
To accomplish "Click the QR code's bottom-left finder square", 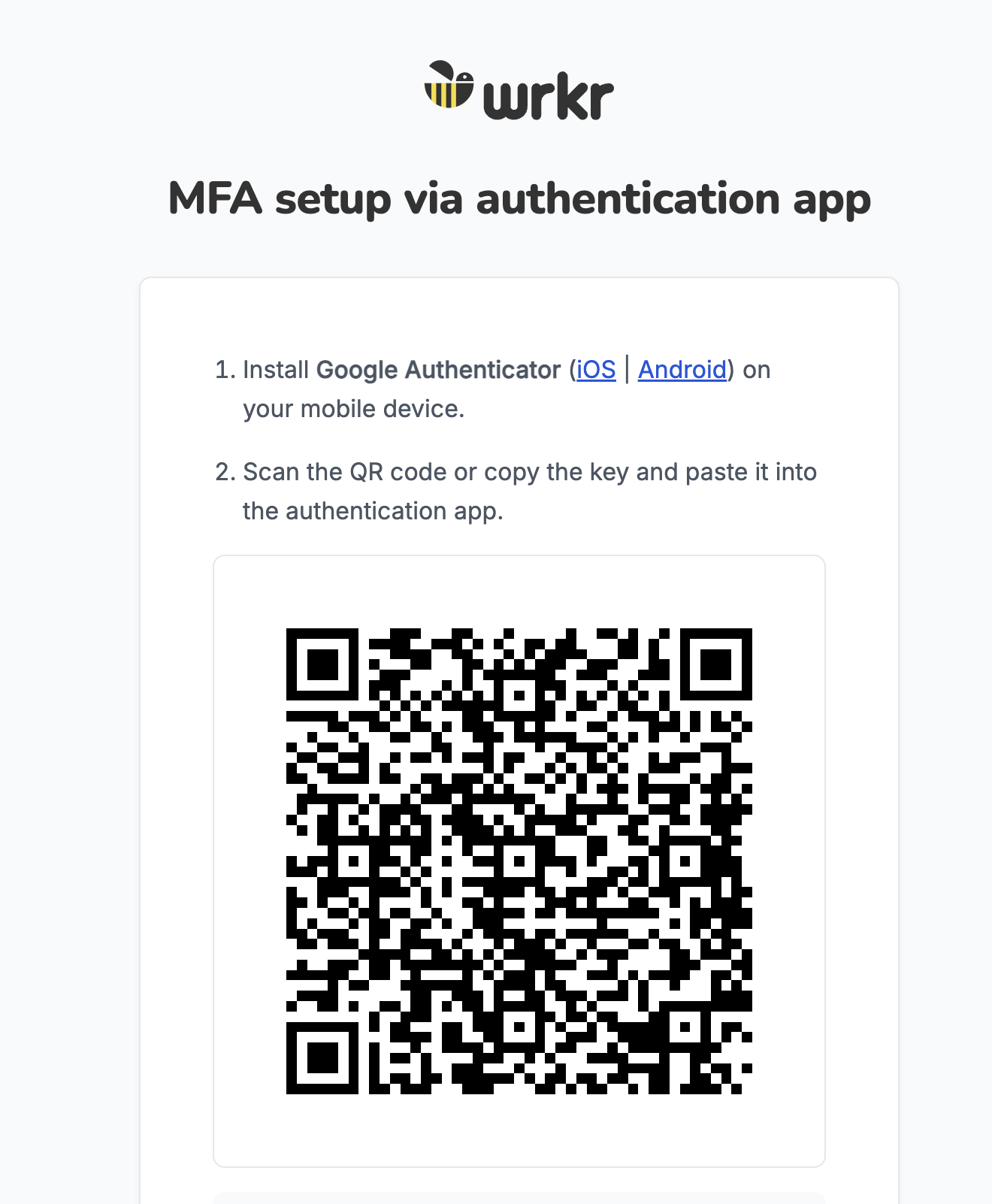I will 322,1058.
